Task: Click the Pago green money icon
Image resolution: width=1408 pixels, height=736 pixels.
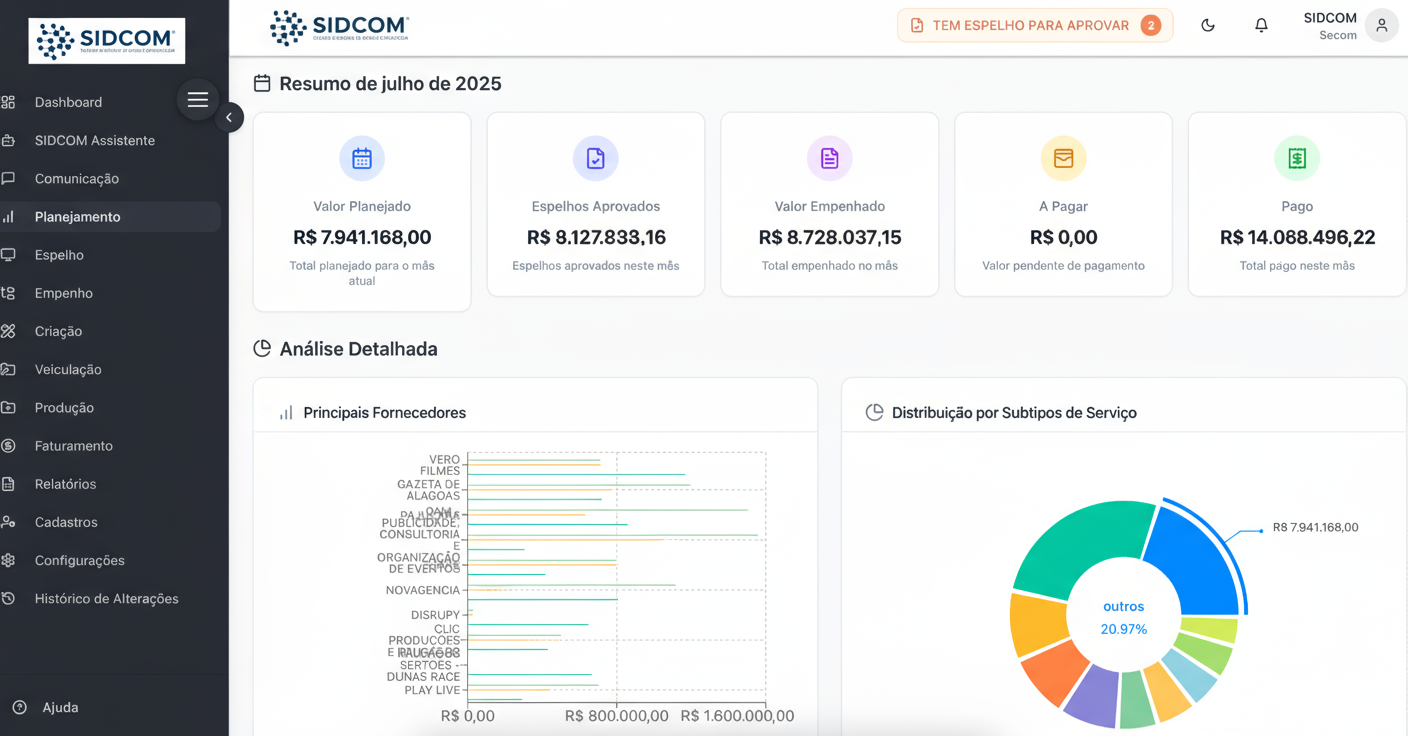Action: (1297, 158)
